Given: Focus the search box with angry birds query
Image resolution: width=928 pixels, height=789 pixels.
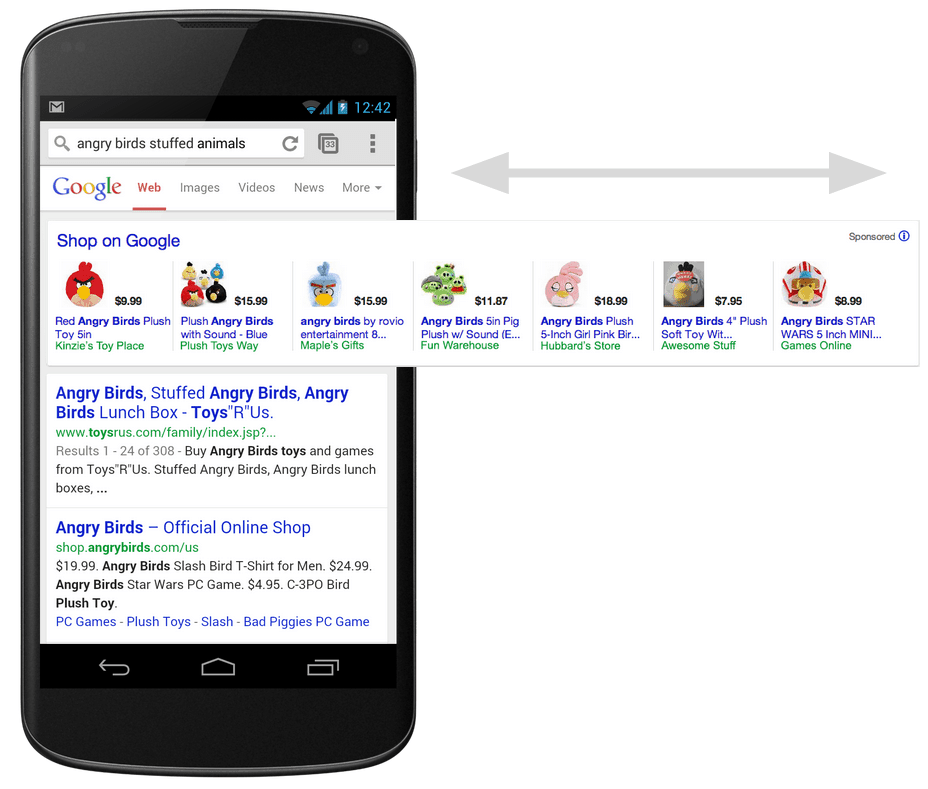Looking at the screenshot, I should (x=176, y=143).
